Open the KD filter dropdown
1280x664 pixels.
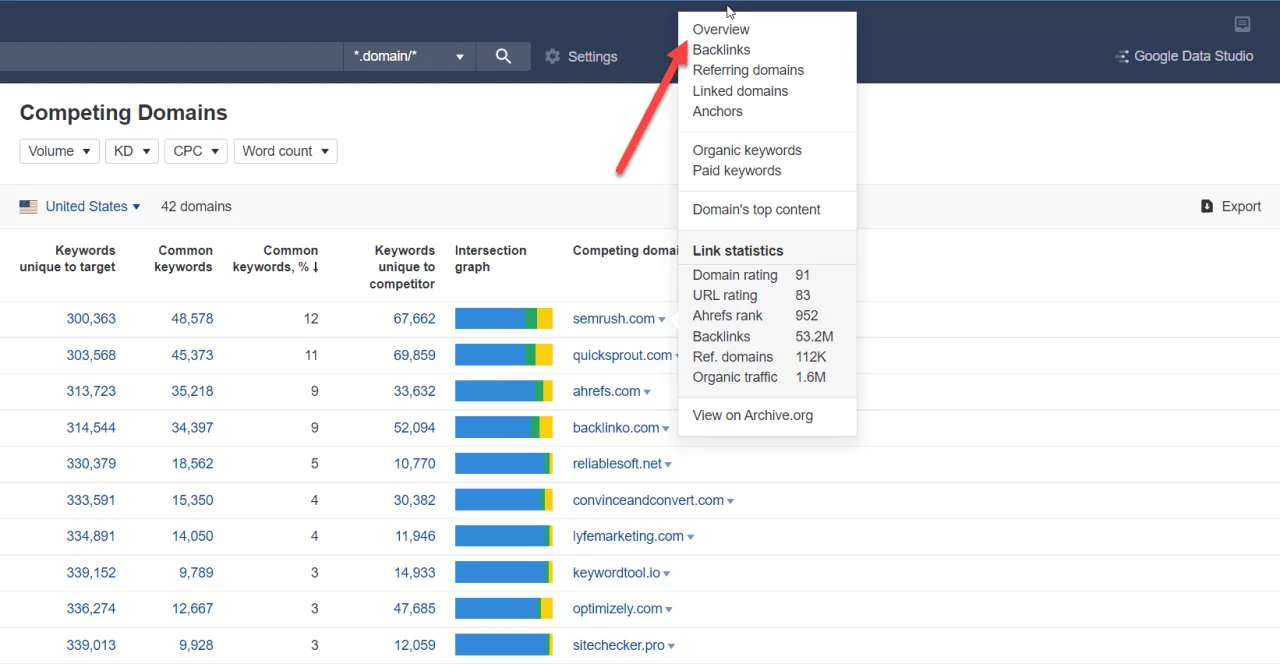click(131, 151)
